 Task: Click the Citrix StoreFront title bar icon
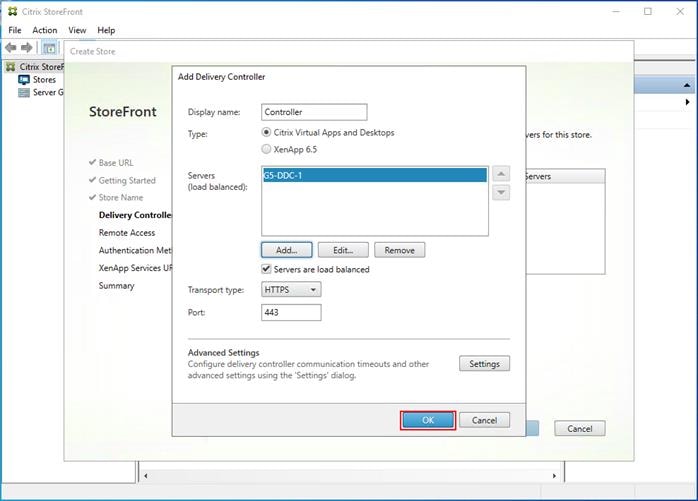[12, 12]
